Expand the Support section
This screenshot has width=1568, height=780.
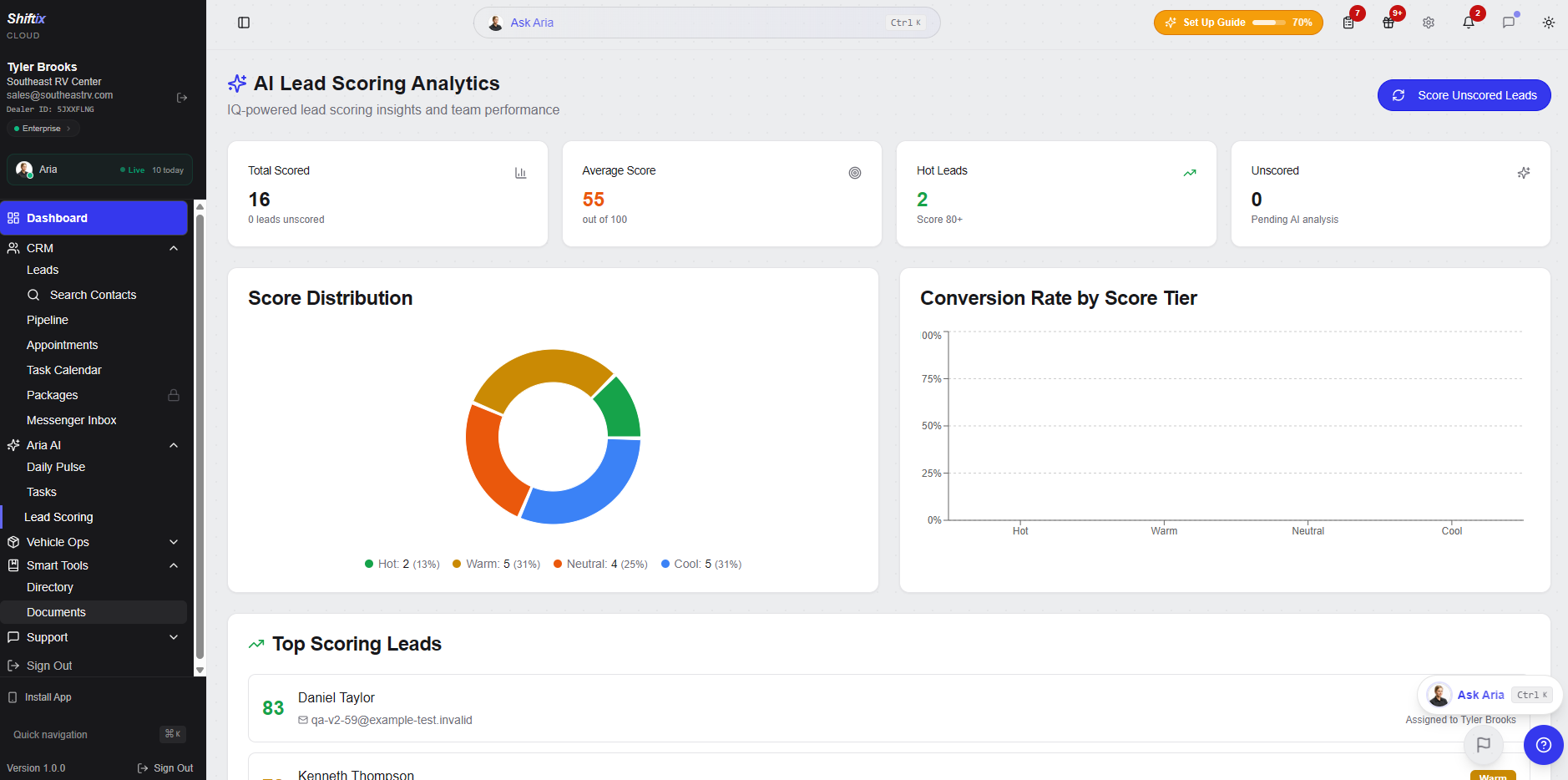pyautogui.click(x=94, y=637)
